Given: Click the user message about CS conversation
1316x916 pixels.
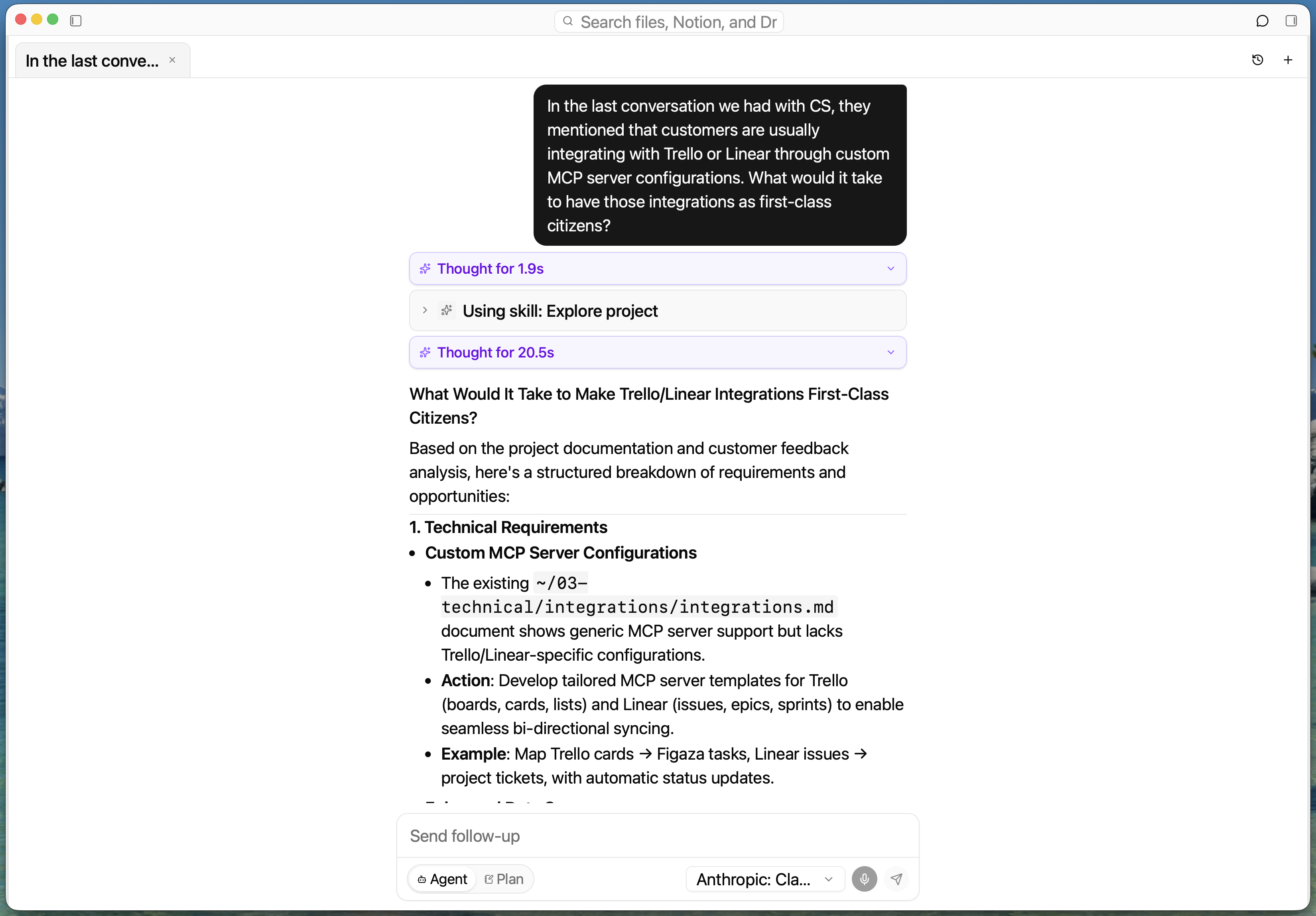Looking at the screenshot, I should (x=719, y=165).
